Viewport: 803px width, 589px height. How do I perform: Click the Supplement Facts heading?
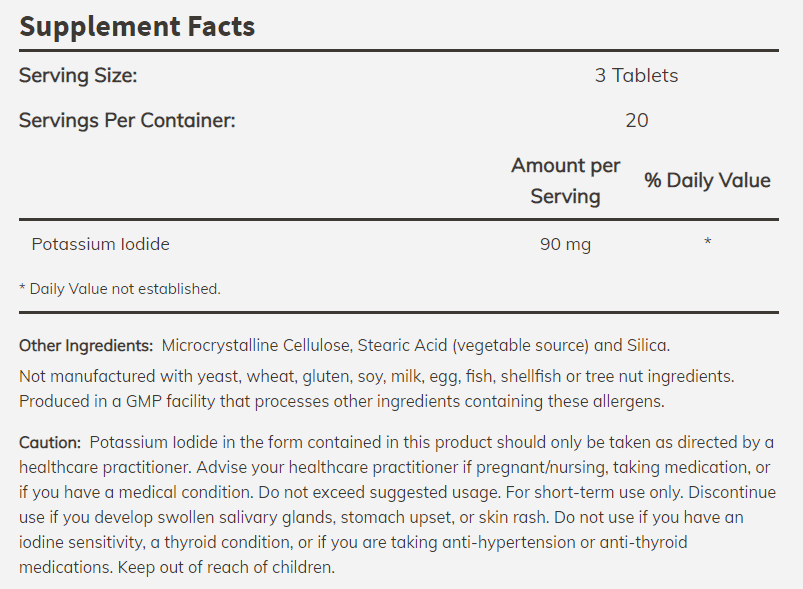137,27
